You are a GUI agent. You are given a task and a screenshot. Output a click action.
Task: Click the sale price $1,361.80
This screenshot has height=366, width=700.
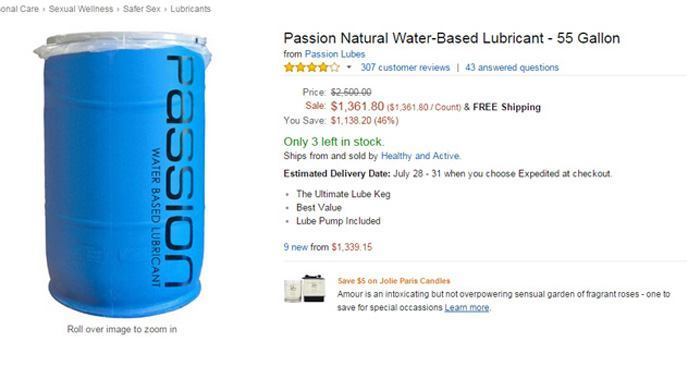357,106
